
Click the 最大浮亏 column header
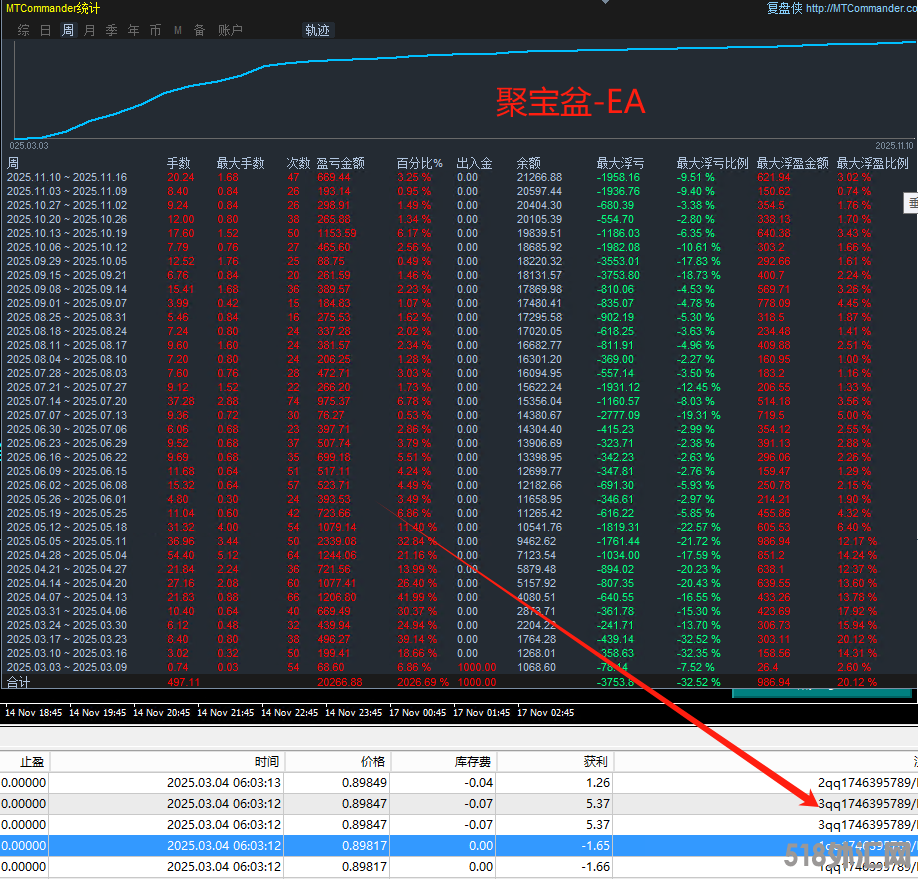click(x=620, y=163)
